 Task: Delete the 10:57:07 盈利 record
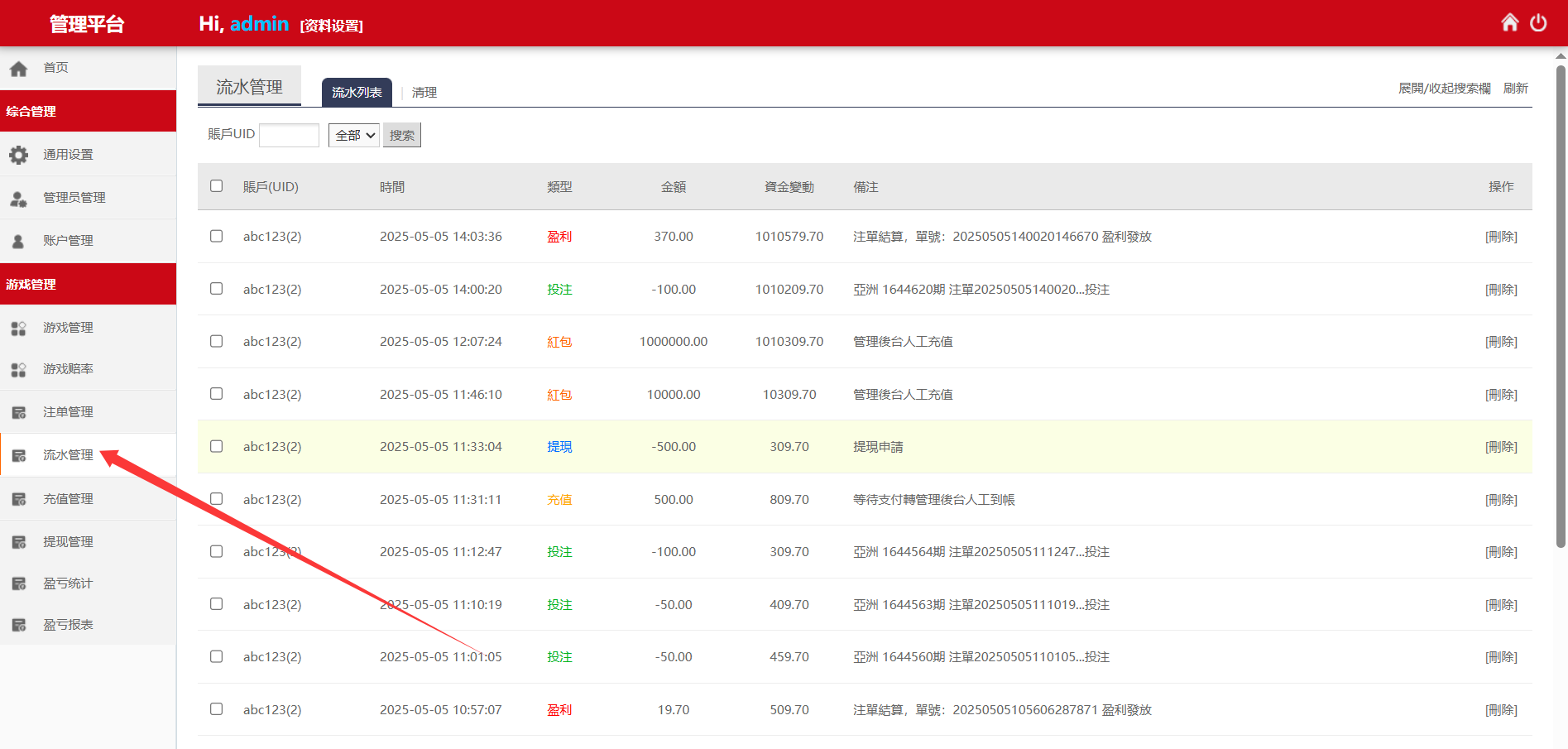click(x=1501, y=710)
